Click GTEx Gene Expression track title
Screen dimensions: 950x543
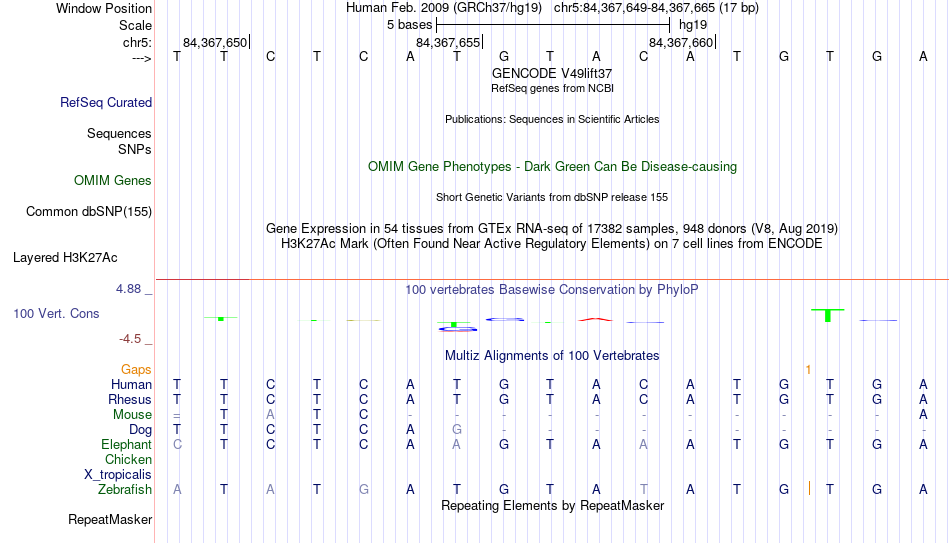(x=552, y=228)
